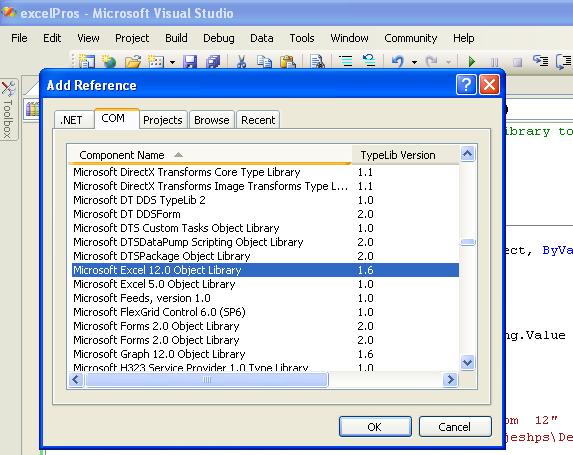Click the Break All pause icon
Screen dimensions: 573x455
tap(494, 62)
